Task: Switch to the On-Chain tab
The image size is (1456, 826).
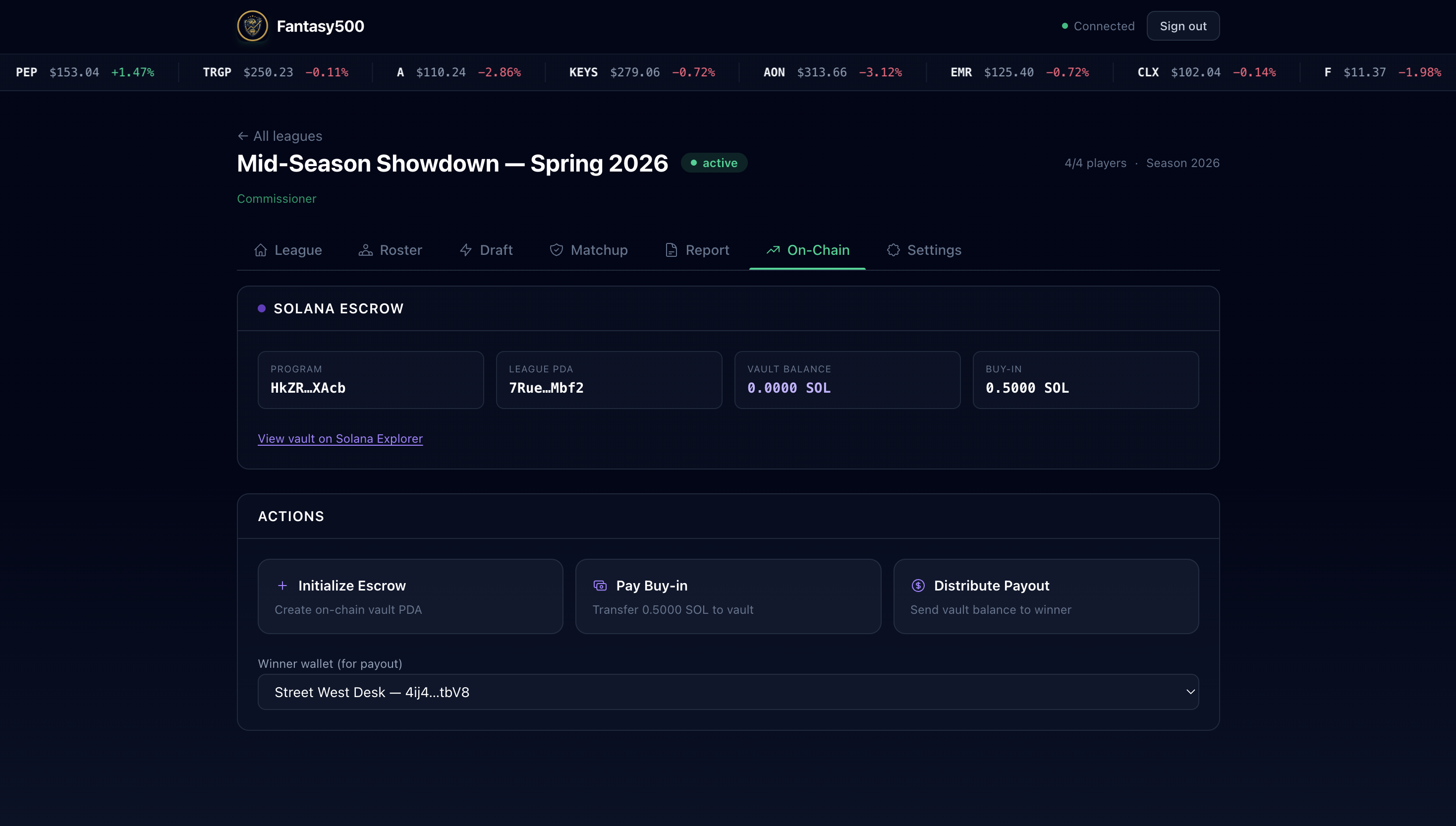Action: pyautogui.click(x=807, y=250)
